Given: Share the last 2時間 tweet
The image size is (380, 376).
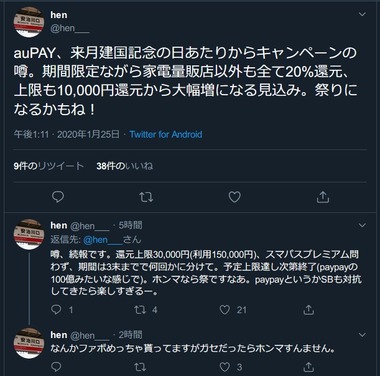Looking at the screenshot, I should 309,367.
